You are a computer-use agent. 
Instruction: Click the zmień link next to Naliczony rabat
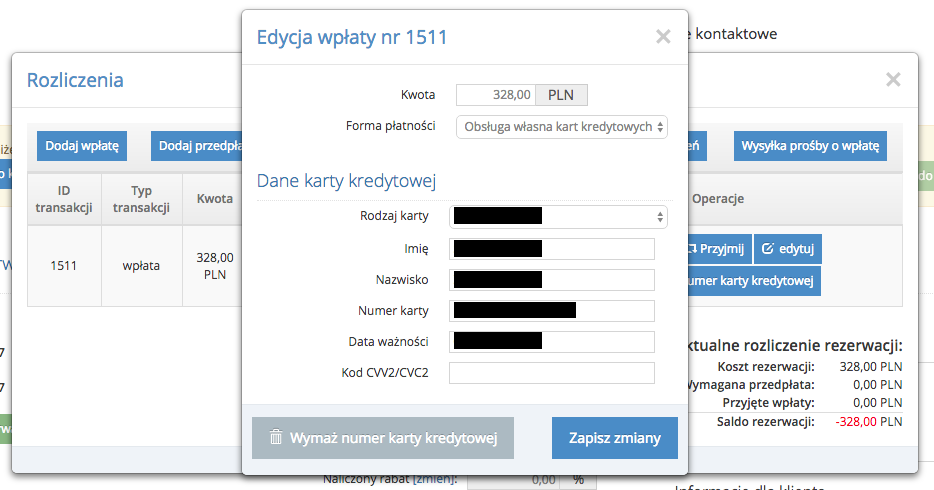(x=435, y=479)
